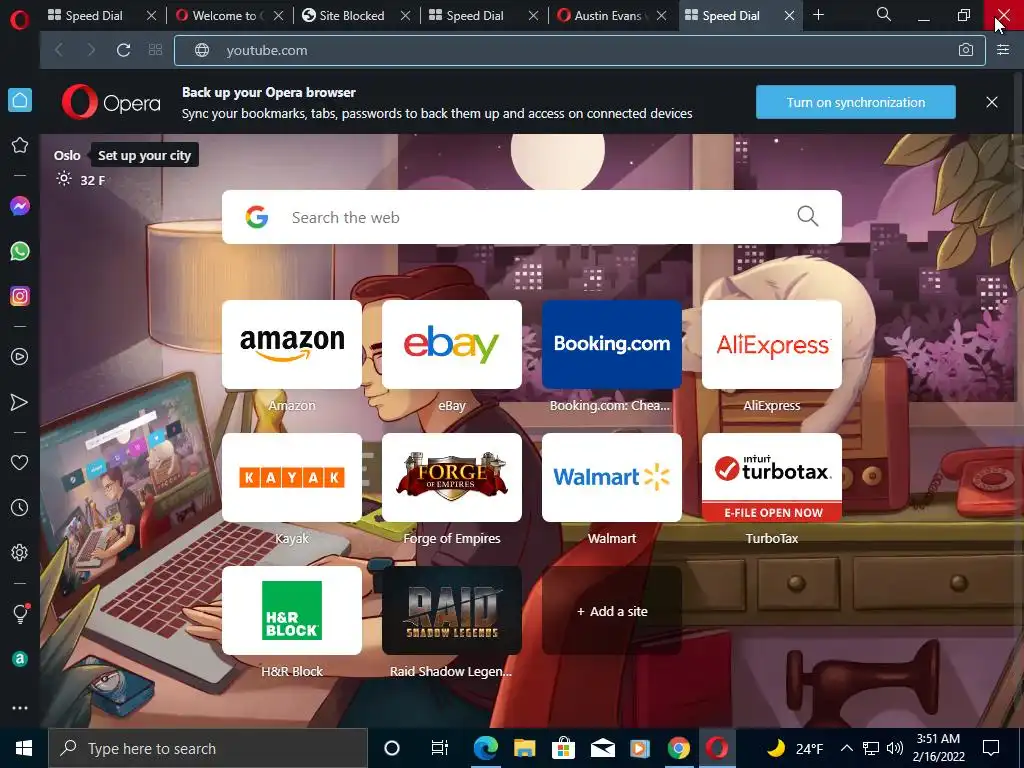Image resolution: width=1024 pixels, height=768 pixels.
Task: Click the Search the web field
Action: [532, 217]
